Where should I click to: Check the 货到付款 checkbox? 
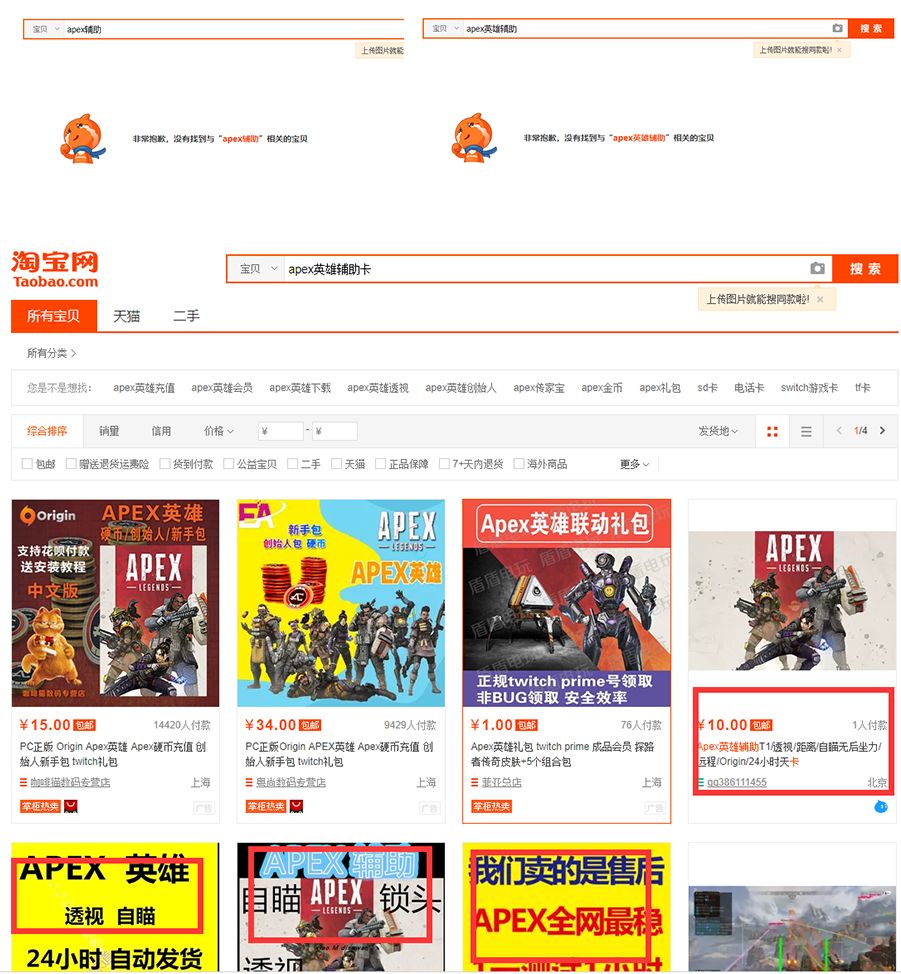coord(165,463)
